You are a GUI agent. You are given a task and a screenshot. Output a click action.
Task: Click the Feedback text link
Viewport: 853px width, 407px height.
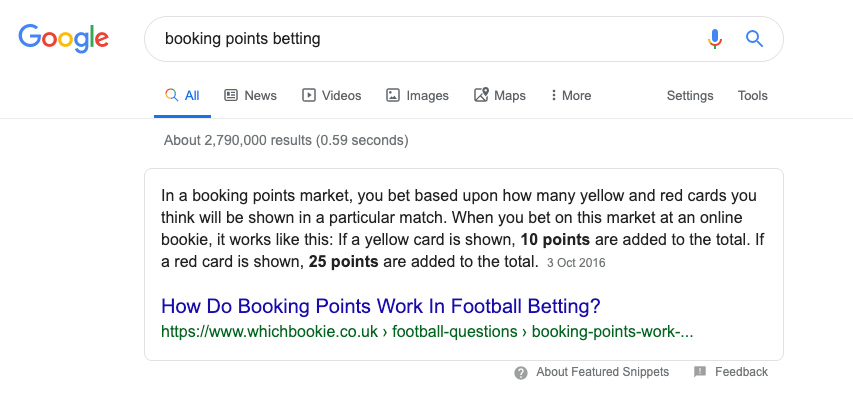(x=741, y=372)
